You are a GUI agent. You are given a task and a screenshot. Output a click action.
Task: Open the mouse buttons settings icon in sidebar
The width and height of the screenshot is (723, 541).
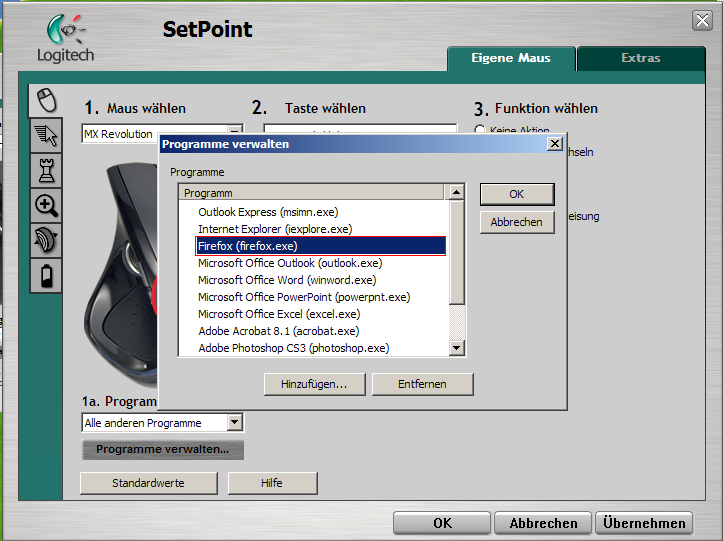tap(46, 100)
